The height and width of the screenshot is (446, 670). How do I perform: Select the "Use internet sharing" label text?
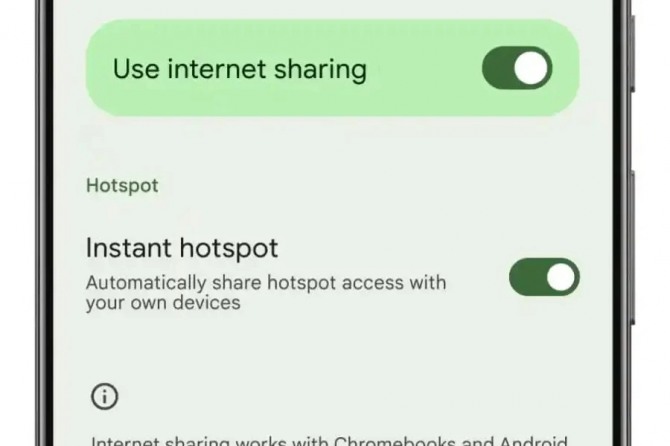[x=240, y=70]
